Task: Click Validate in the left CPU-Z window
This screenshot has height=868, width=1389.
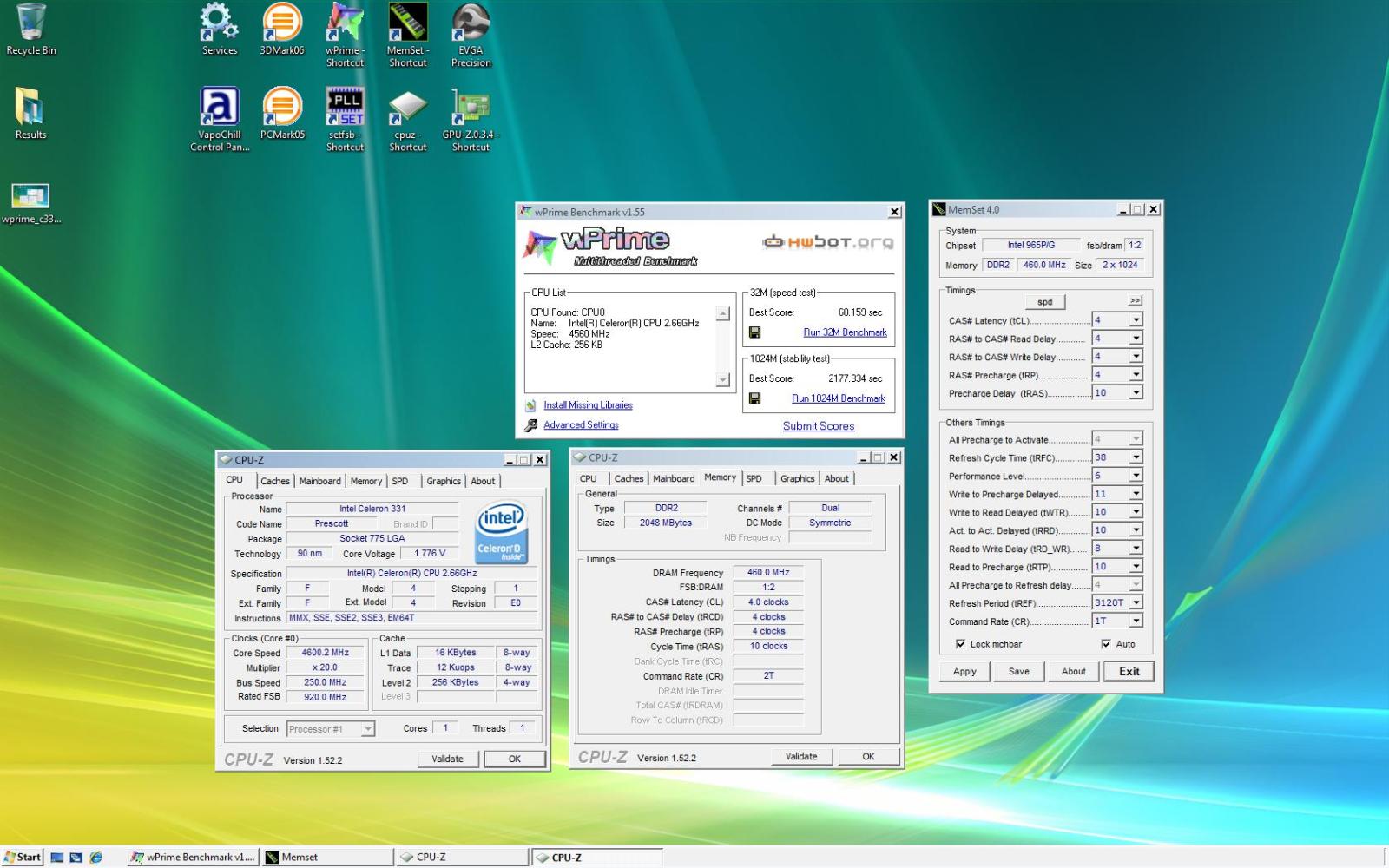Action: point(447,759)
